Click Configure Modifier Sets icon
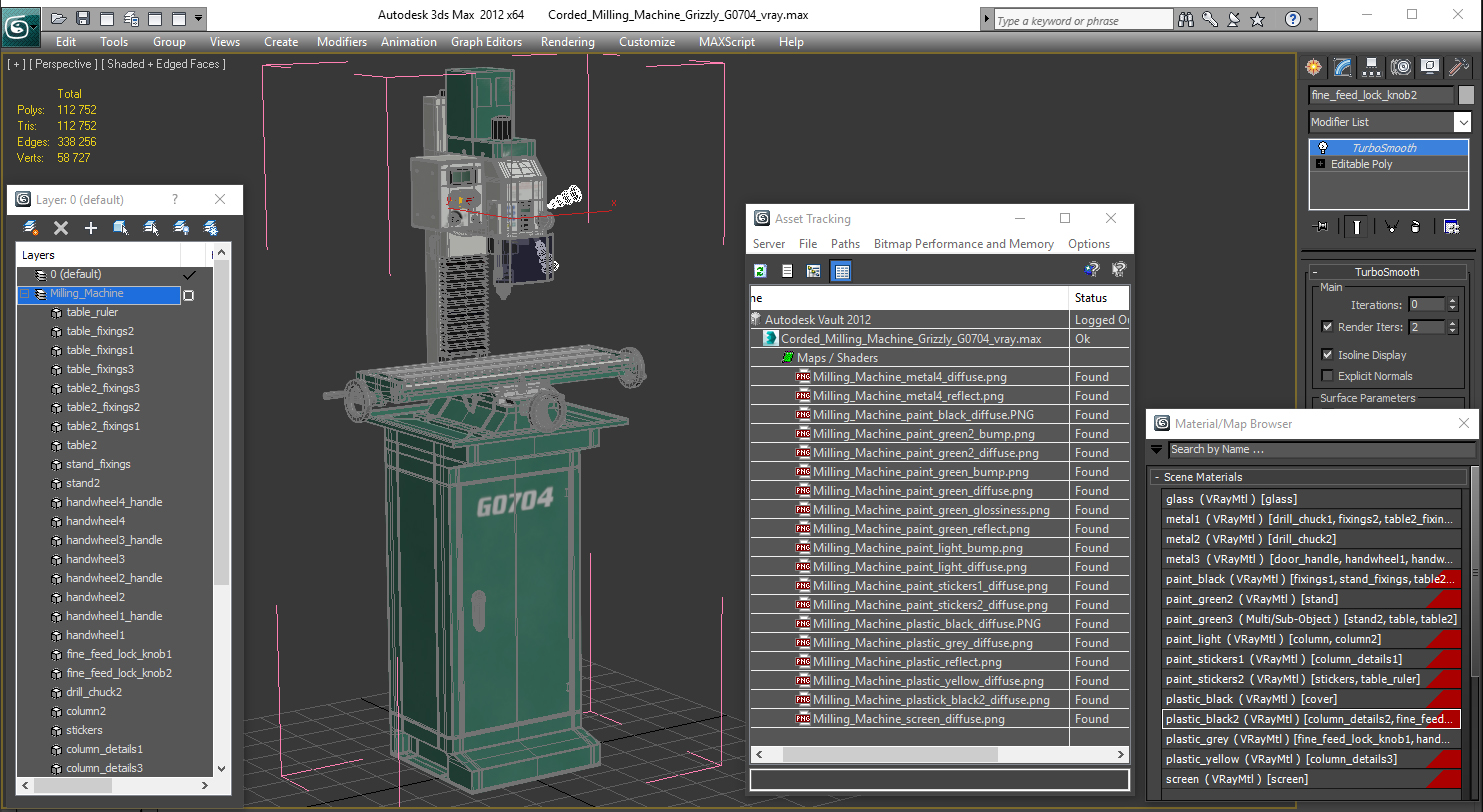Viewport: 1483px width, 812px height. 1451,227
